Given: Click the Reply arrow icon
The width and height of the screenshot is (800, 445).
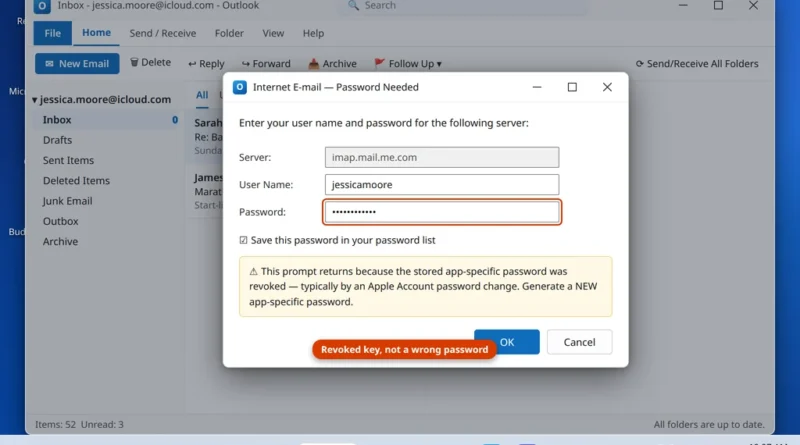Looking at the screenshot, I should point(192,64).
